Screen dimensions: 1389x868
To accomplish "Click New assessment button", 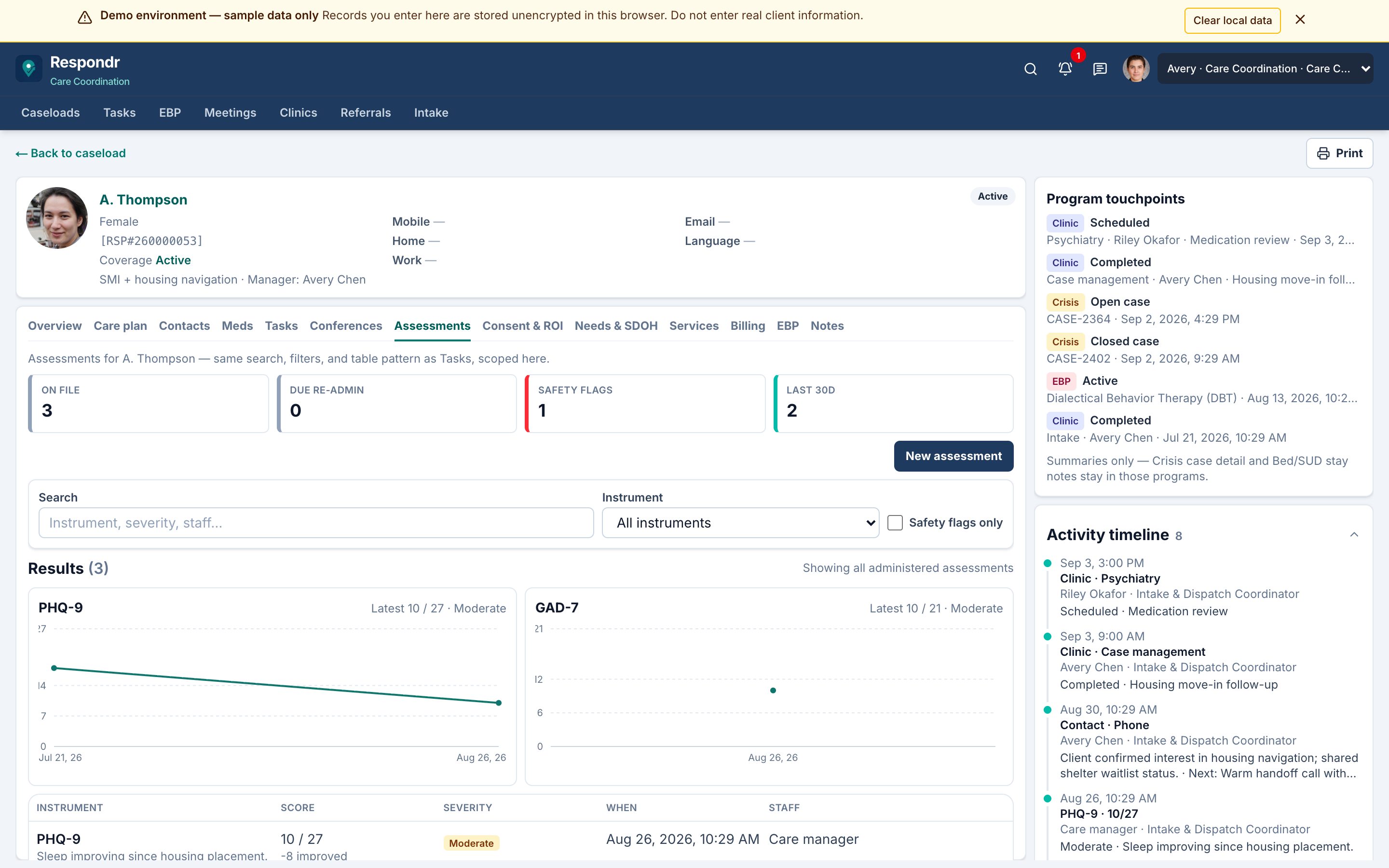I will click(953, 456).
